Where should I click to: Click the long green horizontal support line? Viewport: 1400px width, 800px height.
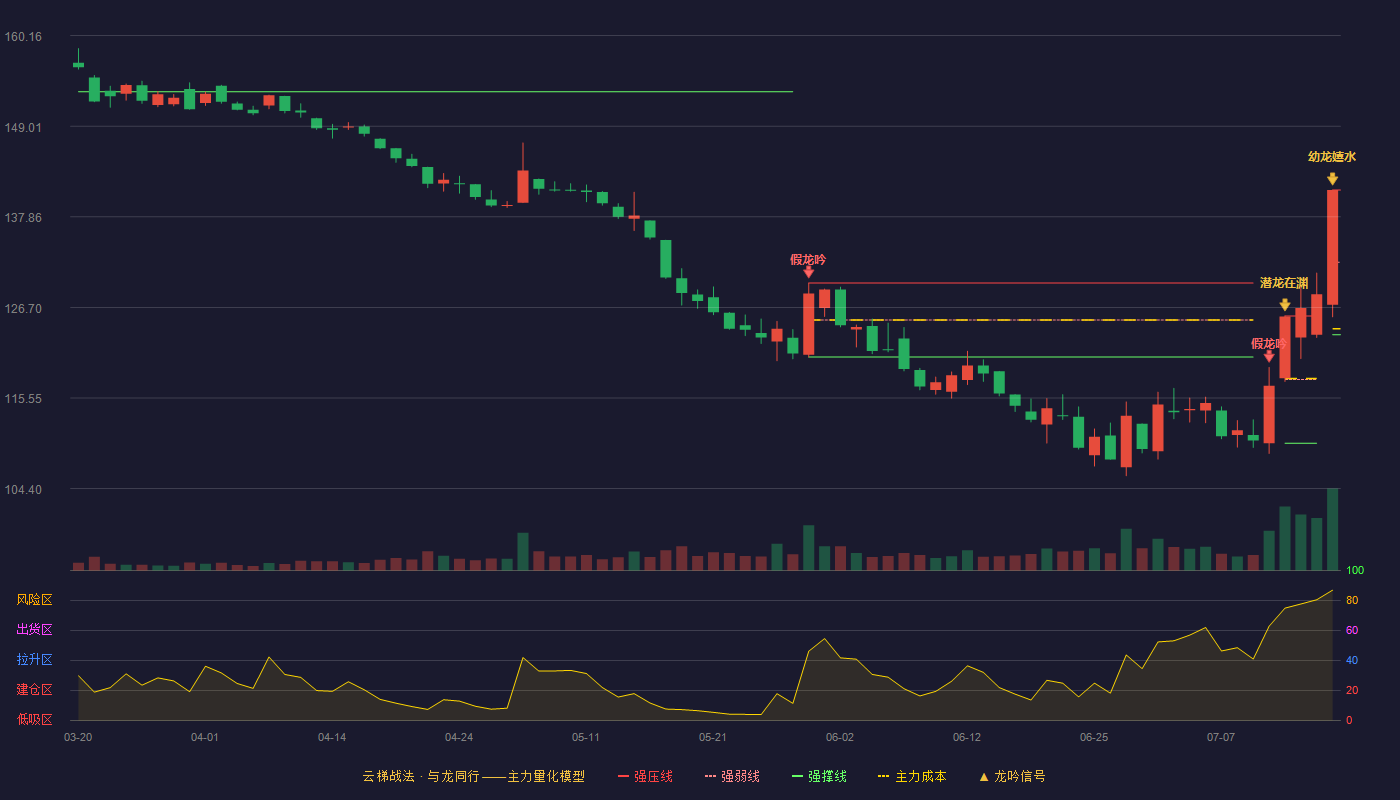[x=435, y=92]
